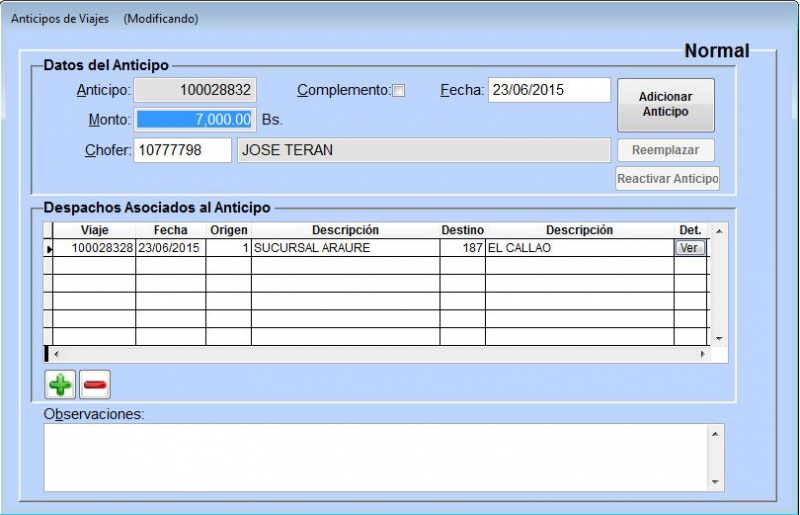Toggle the Complemento checkbox
This screenshot has width=800, height=515.
point(399,91)
